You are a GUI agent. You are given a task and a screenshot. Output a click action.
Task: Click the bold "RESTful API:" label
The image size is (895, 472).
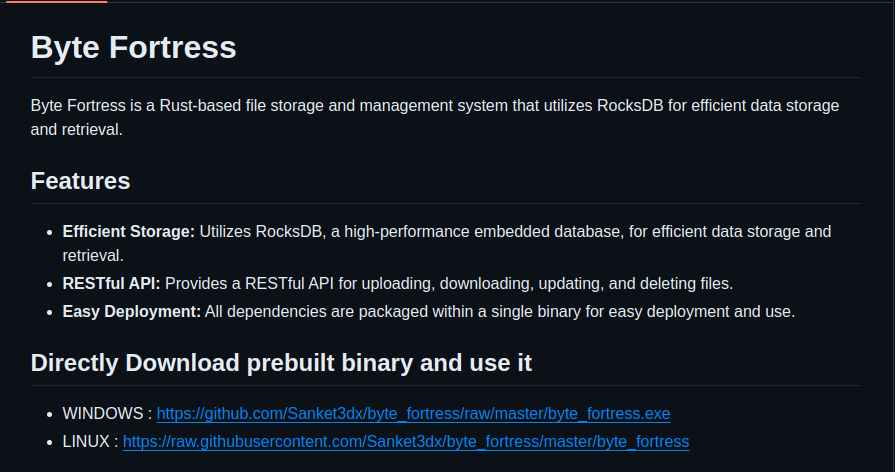(111, 284)
